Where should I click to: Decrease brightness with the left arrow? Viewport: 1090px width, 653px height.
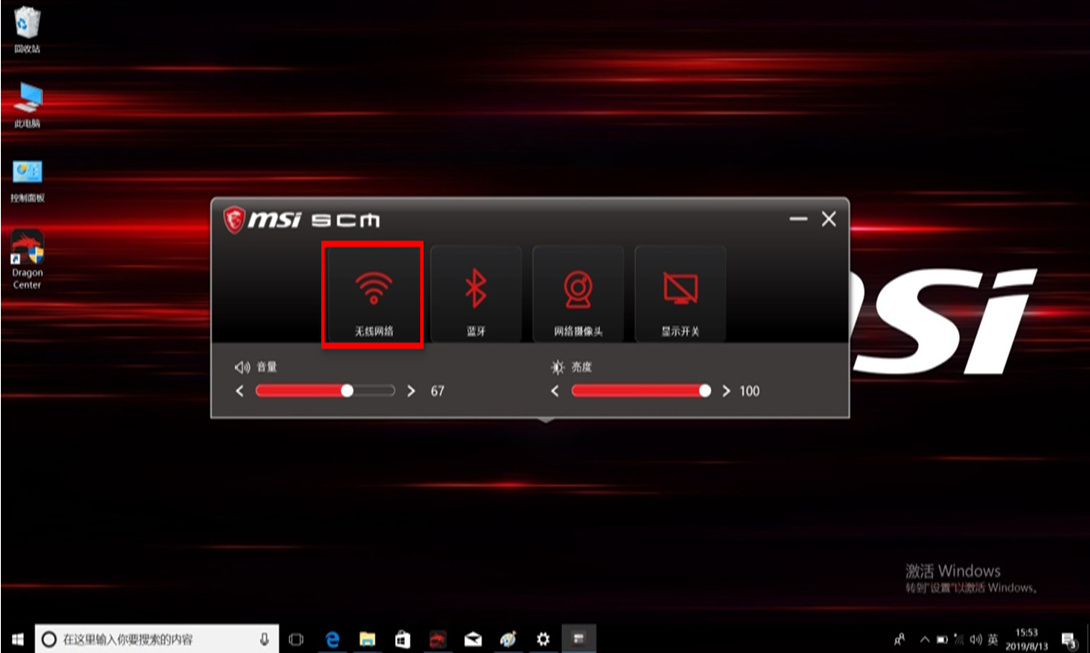[555, 391]
